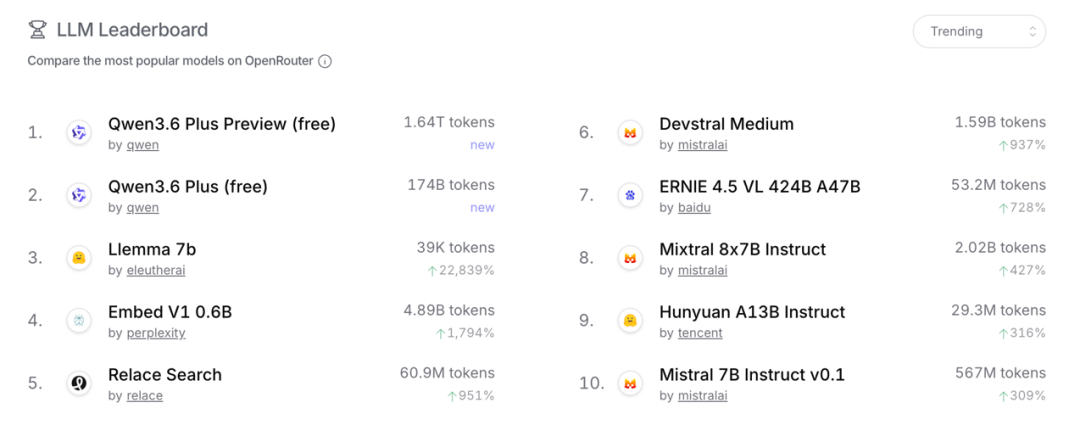Image resolution: width=1080 pixels, height=425 pixels.
Task: Click the LLM Leaderboard trophy icon
Action: [37, 31]
